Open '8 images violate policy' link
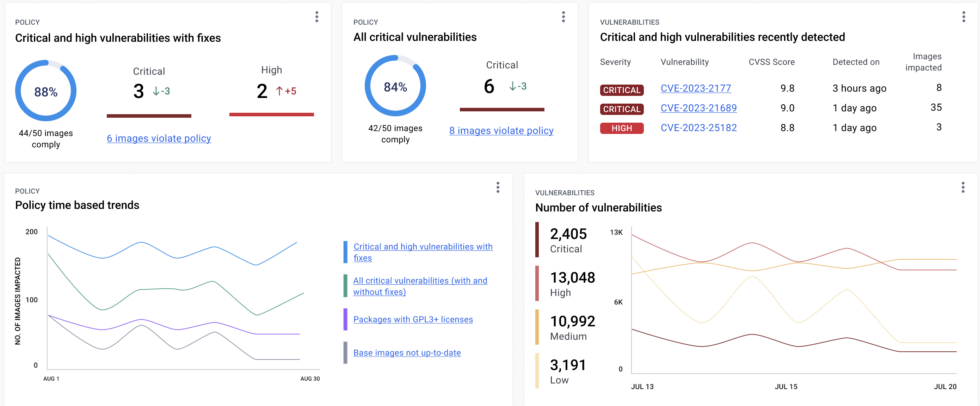Image resolution: width=980 pixels, height=406 pixels. 501,130
